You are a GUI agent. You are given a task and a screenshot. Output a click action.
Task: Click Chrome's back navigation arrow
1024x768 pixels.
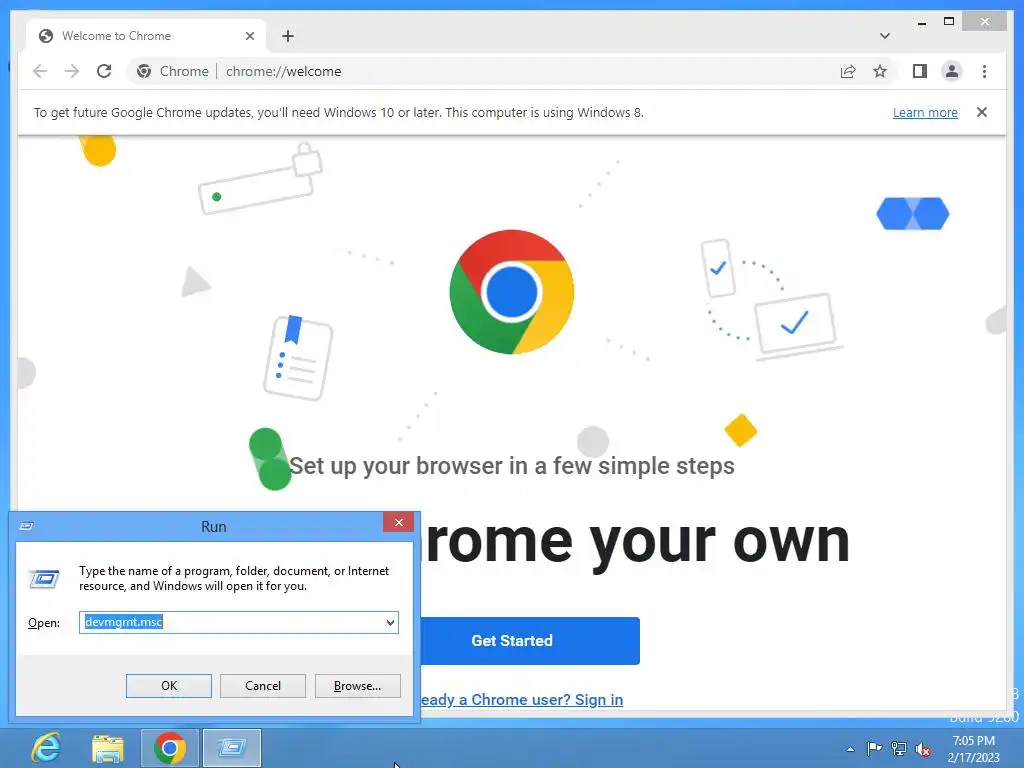pos(40,71)
